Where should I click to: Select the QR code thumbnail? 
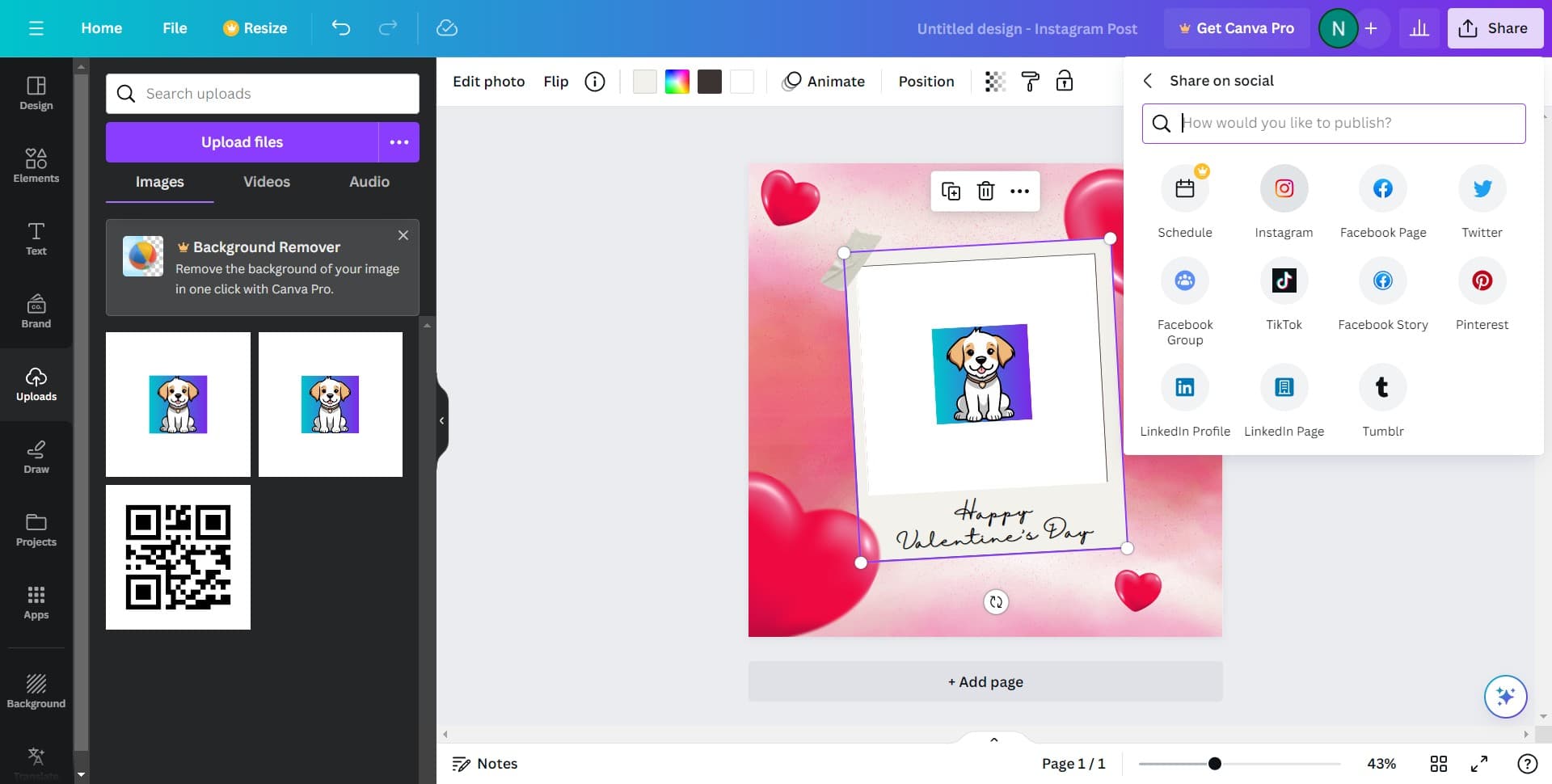[x=178, y=557]
